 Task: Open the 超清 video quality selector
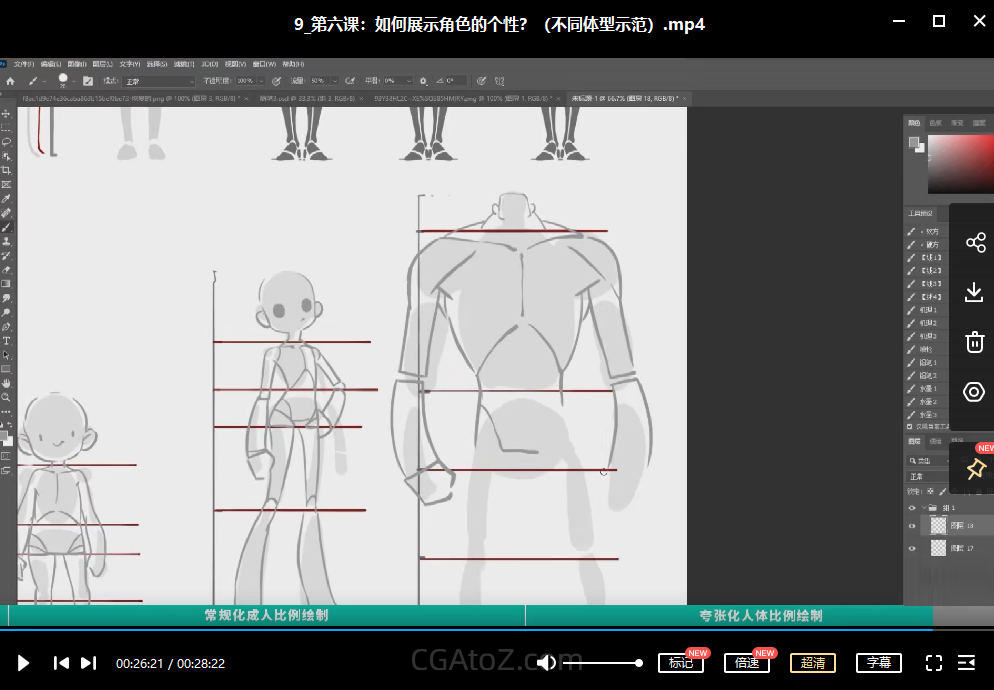click(813, 663)
